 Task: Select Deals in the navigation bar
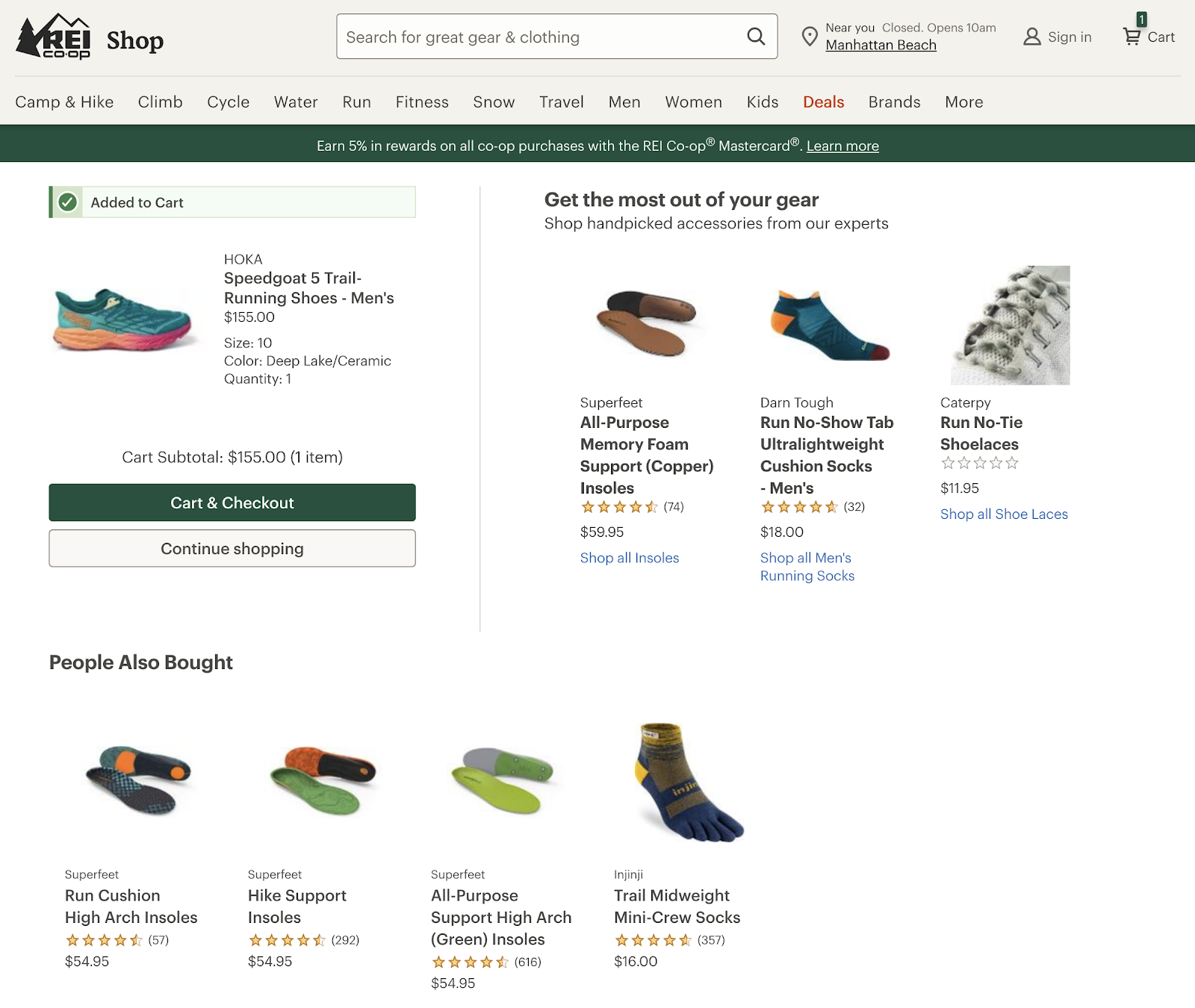pyautogui.click(x=823, y=102)
